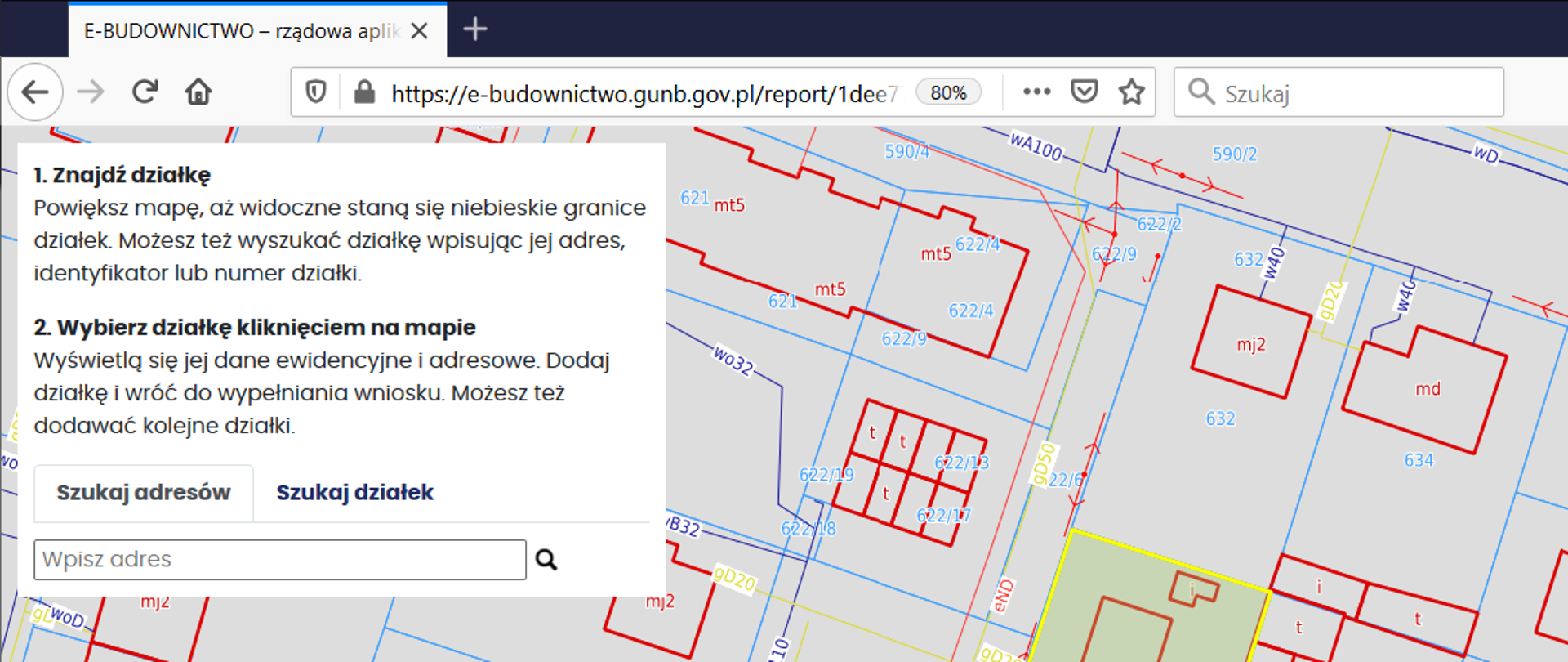
Task: Close the E-BUDOWNICTWO tab
Action: click(x=419, y=31)
